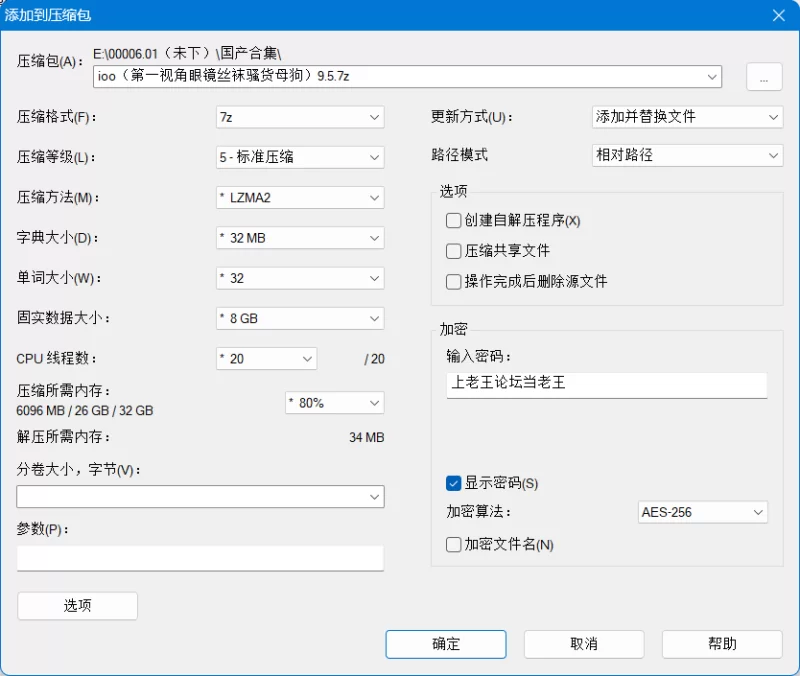Close the 添加到压缩包 dialog
The width and height of the screenshot is (800, 676).
[779, 15]
